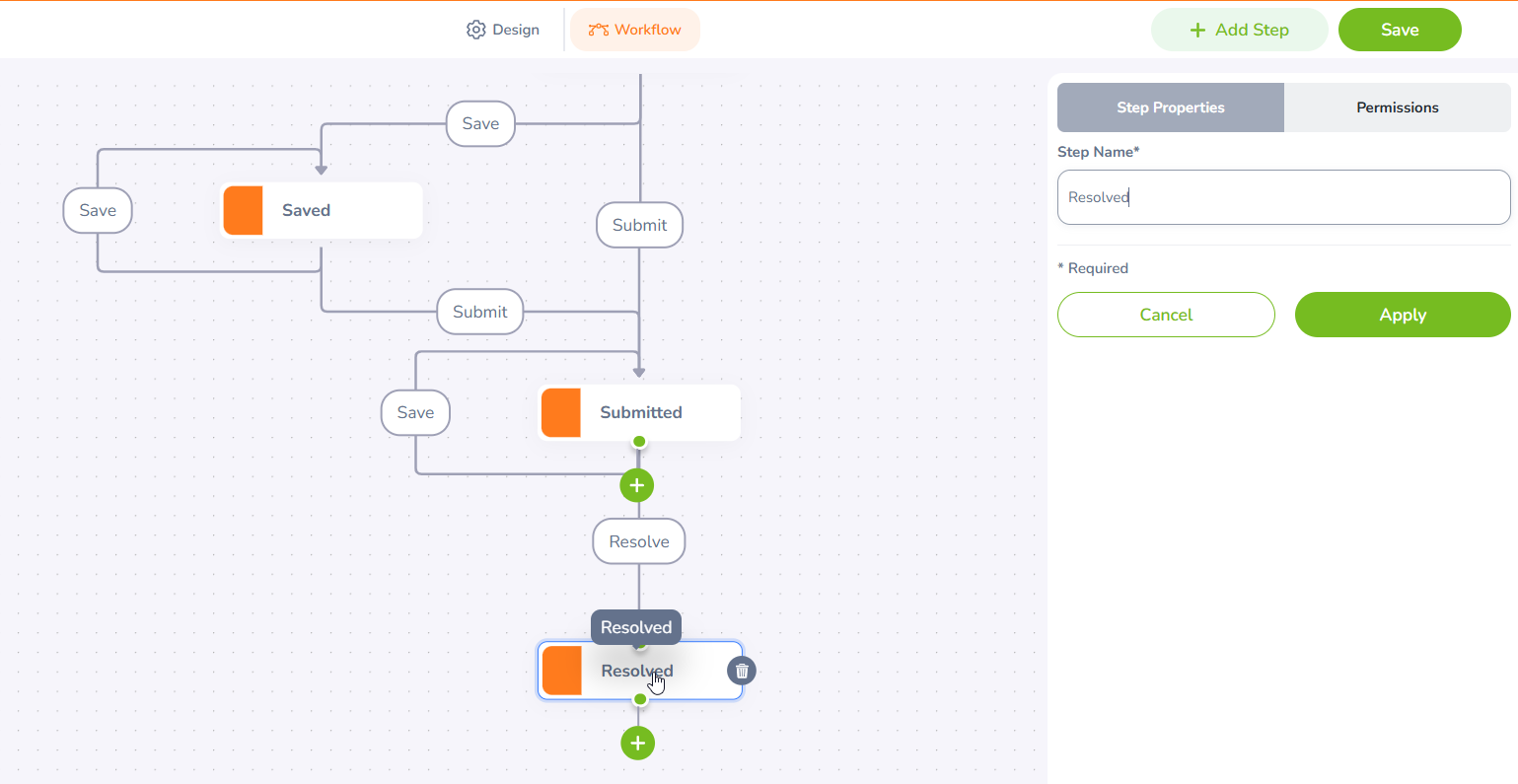The height and width of the screenshot is (784, 1518).
Task: Switch to the Design tab
Action: click(x=503, y=30)
